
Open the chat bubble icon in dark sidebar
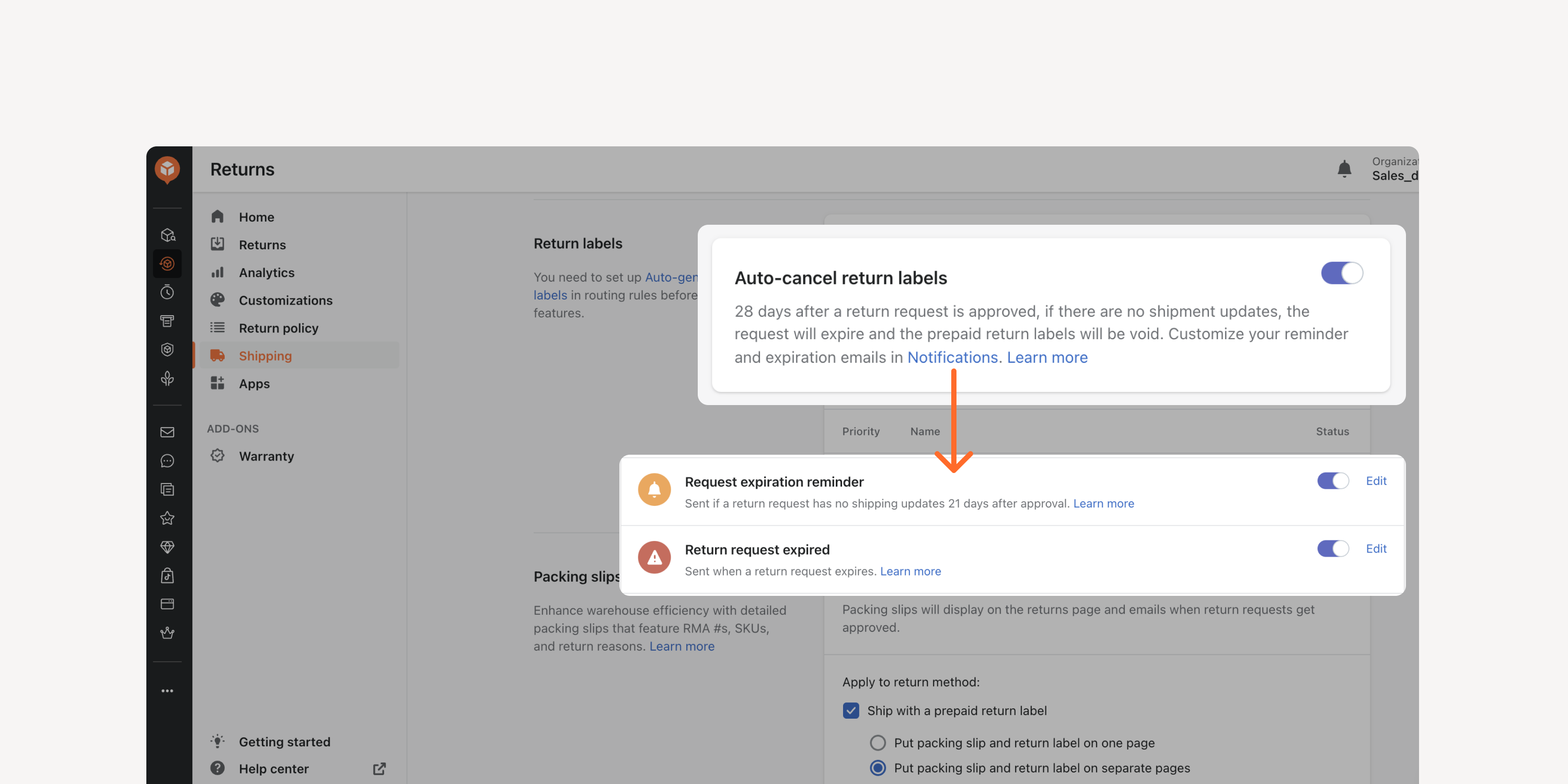coord(167,461)
